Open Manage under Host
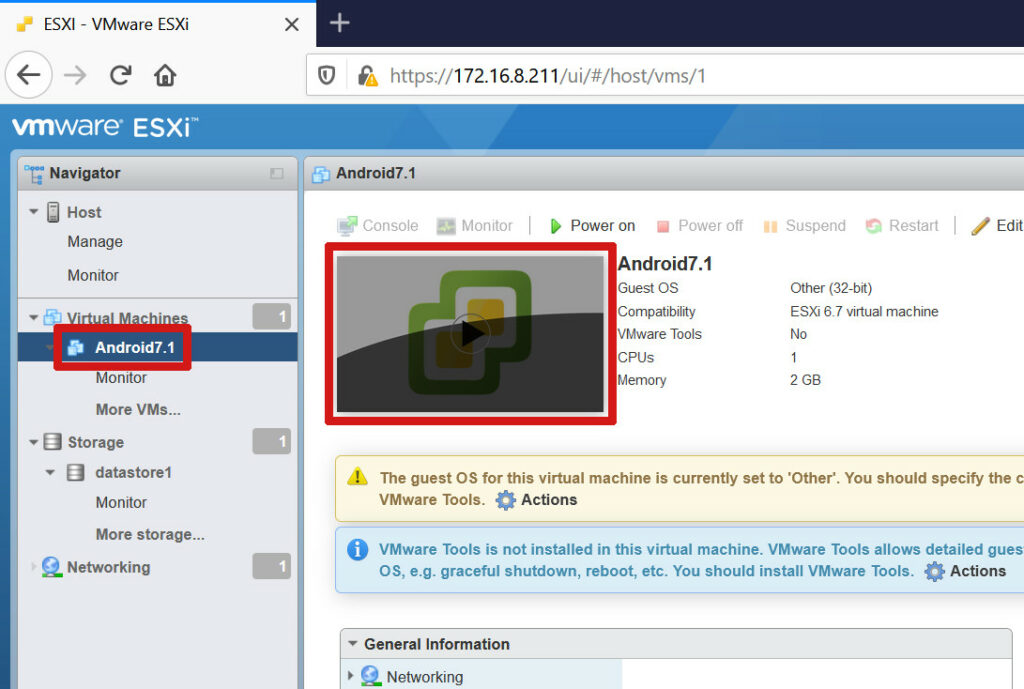Viewport: 1024px width, 689px height. tap(95, 242)
